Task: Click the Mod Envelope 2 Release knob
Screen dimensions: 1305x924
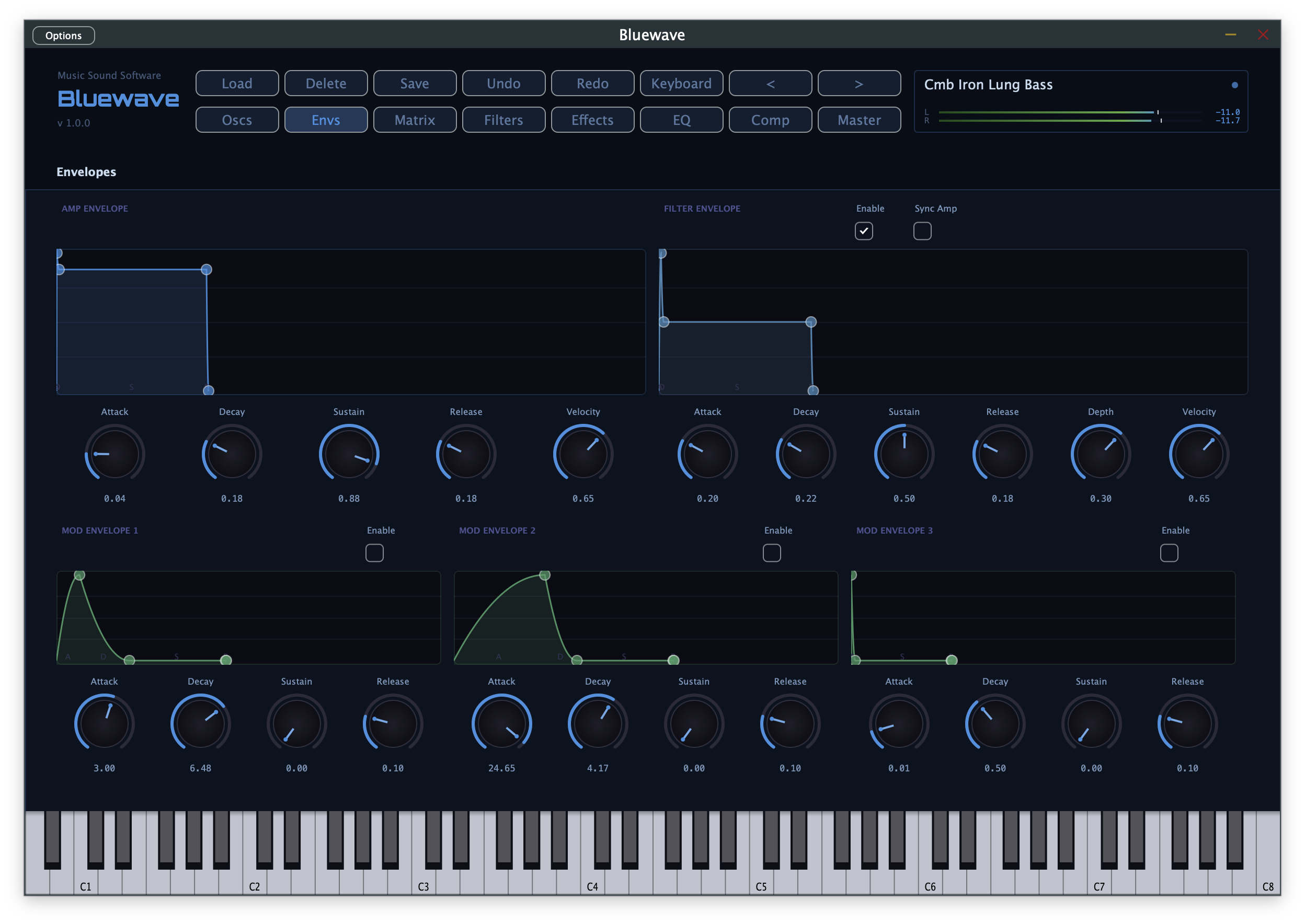Action: click(790, 724)
